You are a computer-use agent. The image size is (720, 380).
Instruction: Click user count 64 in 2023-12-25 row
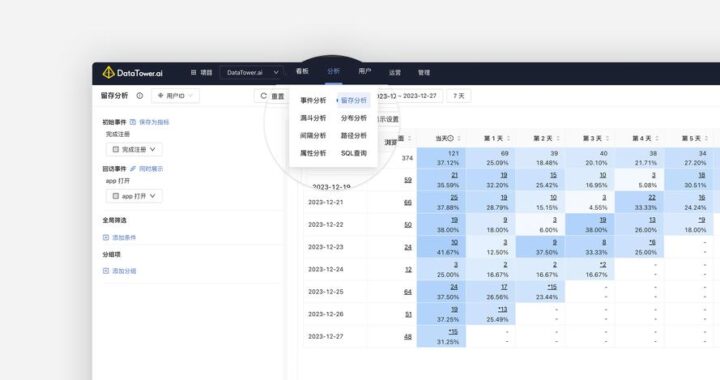coord(408,292)
